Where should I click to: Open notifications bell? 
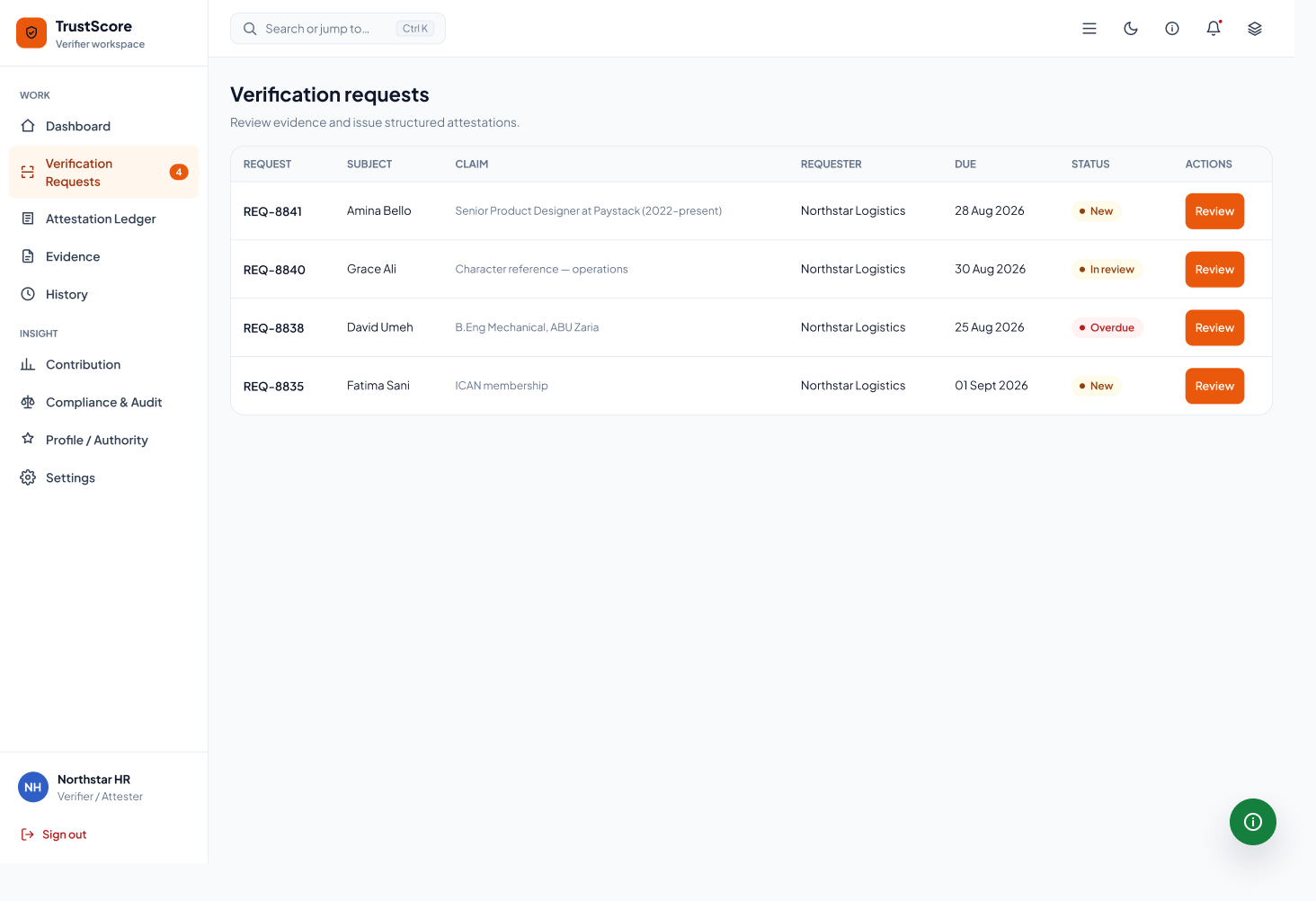(x=1214, y=29)
